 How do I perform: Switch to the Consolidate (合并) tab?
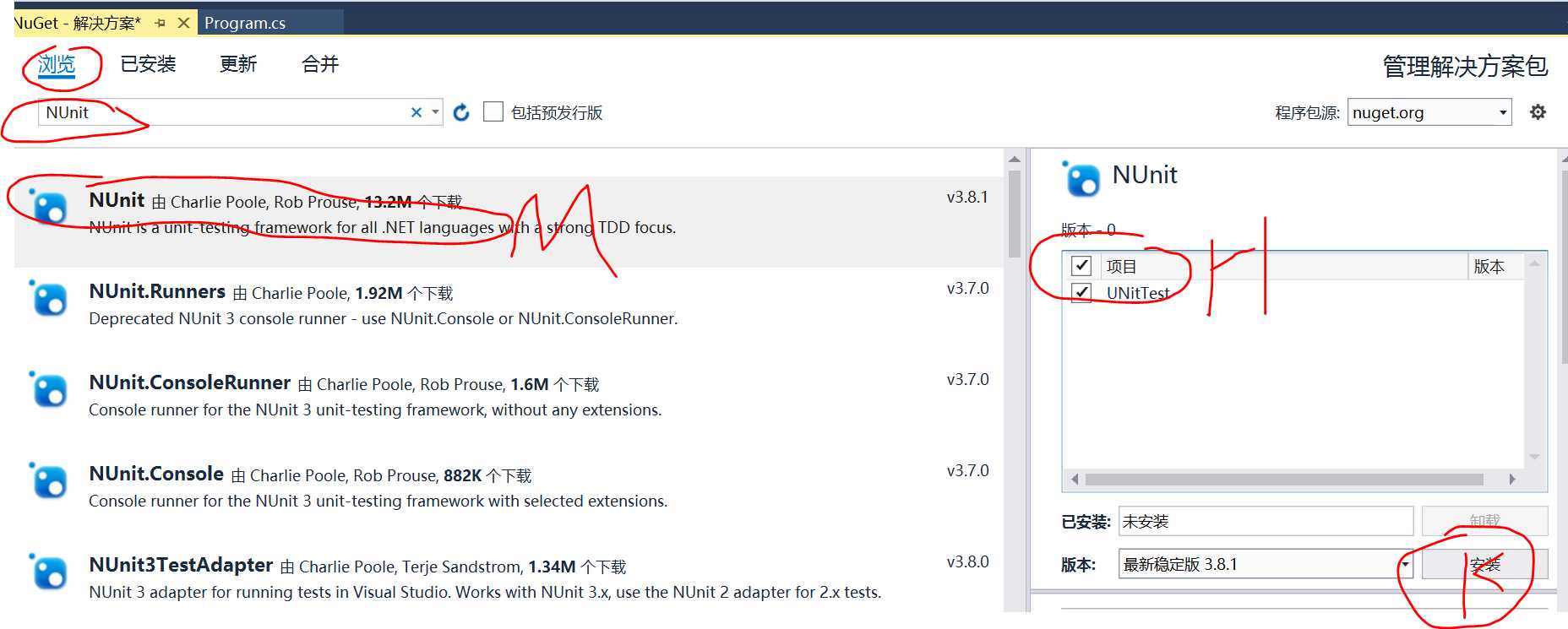pyautogui.click(x=320, y=64)
